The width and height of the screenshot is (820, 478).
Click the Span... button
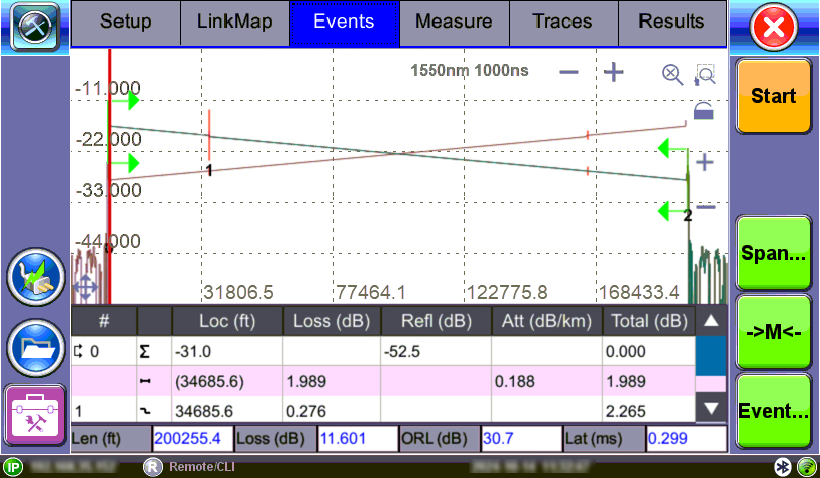pyautogui.click(x=773, y=254)
